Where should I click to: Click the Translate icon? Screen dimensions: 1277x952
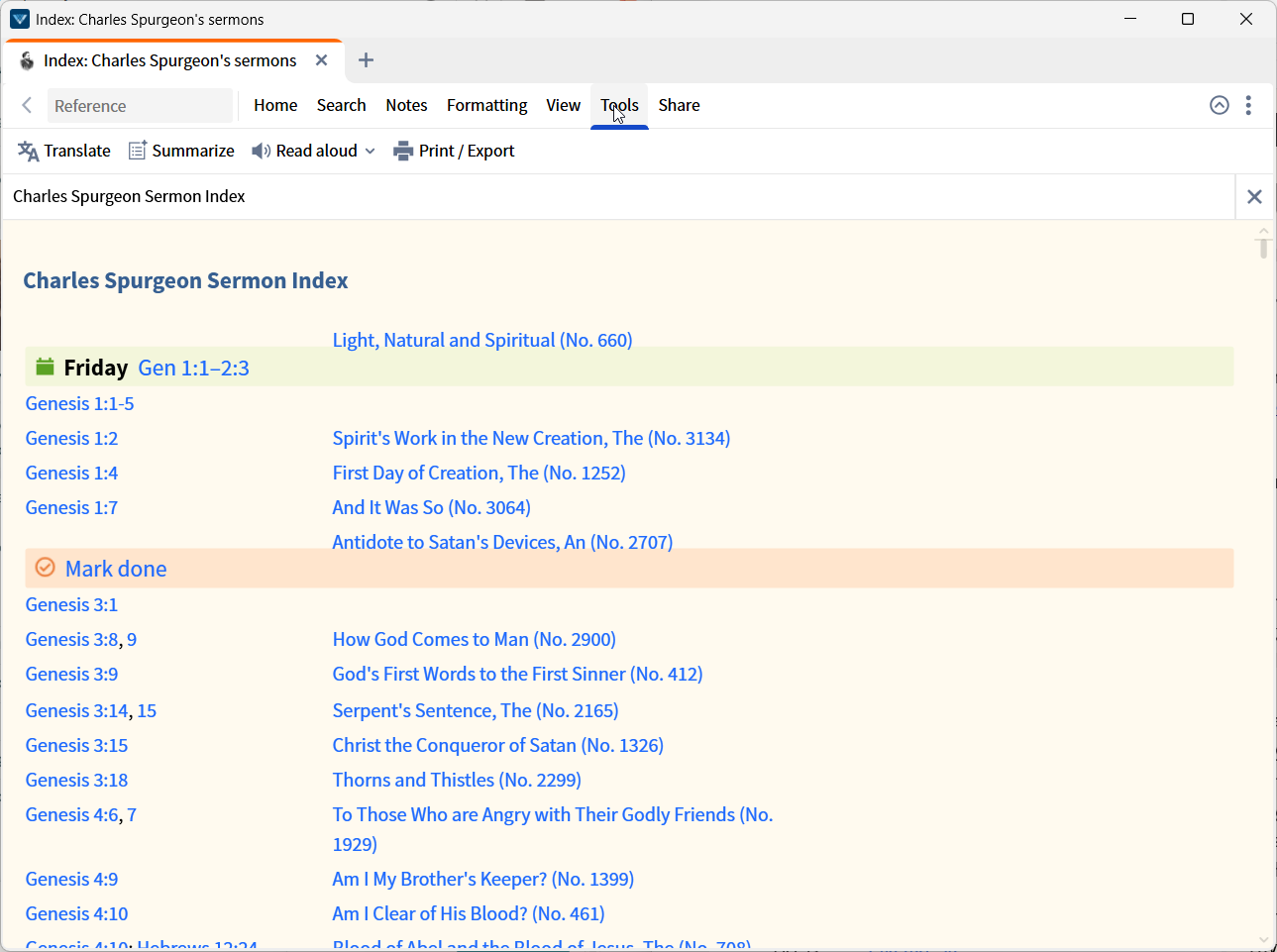pos(28,151)
